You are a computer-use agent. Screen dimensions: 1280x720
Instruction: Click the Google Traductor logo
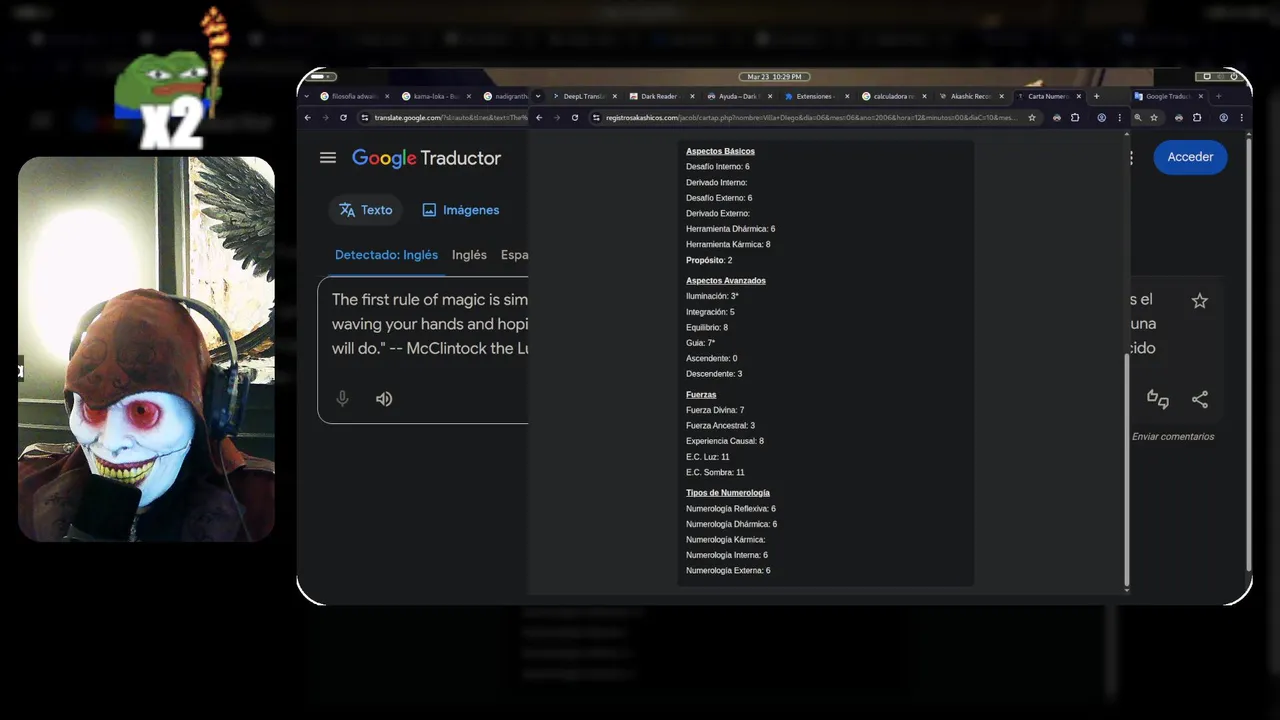[x=426, y=158]
